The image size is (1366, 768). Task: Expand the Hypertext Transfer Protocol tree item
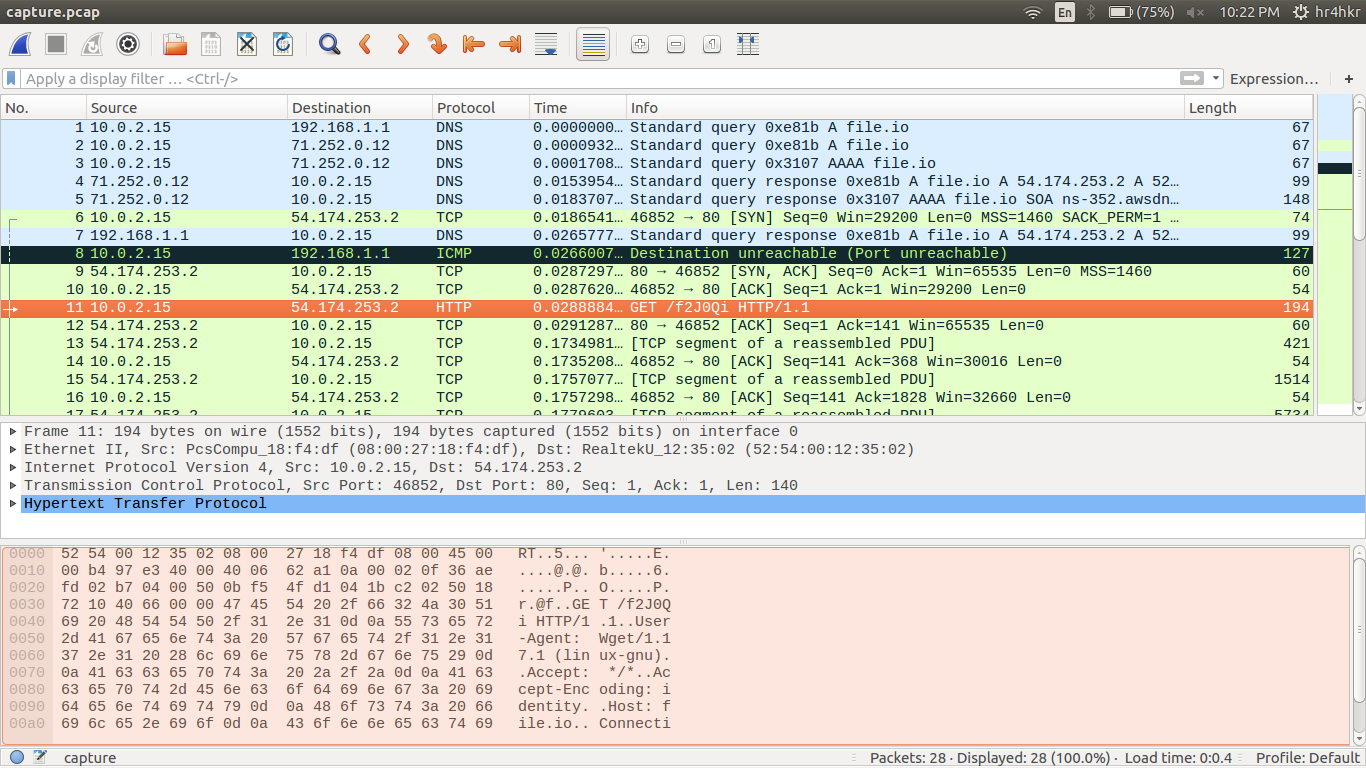tap(13, 504)
